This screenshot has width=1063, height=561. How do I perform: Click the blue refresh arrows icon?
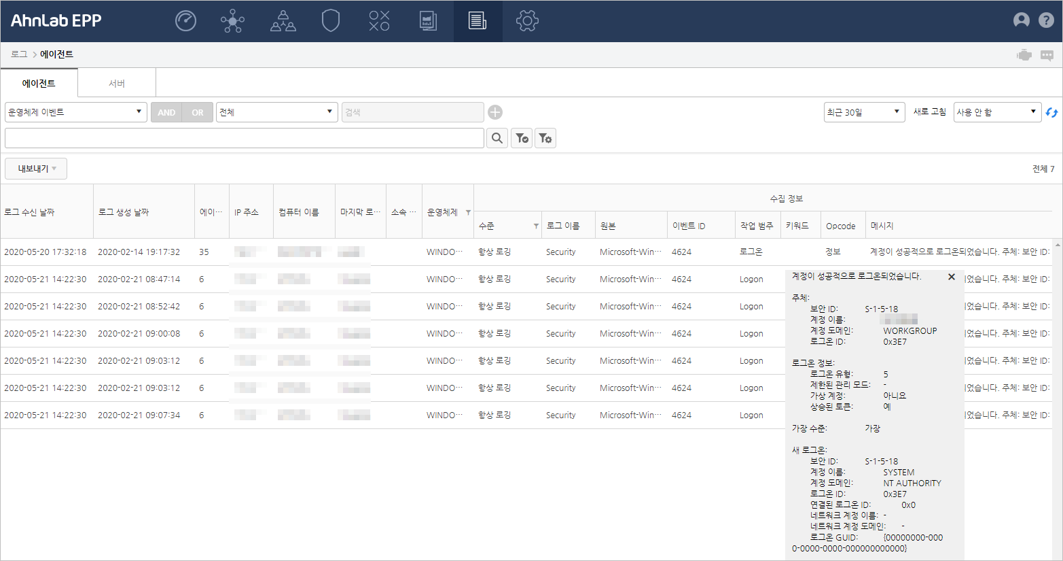click(x=1051, y=112)
